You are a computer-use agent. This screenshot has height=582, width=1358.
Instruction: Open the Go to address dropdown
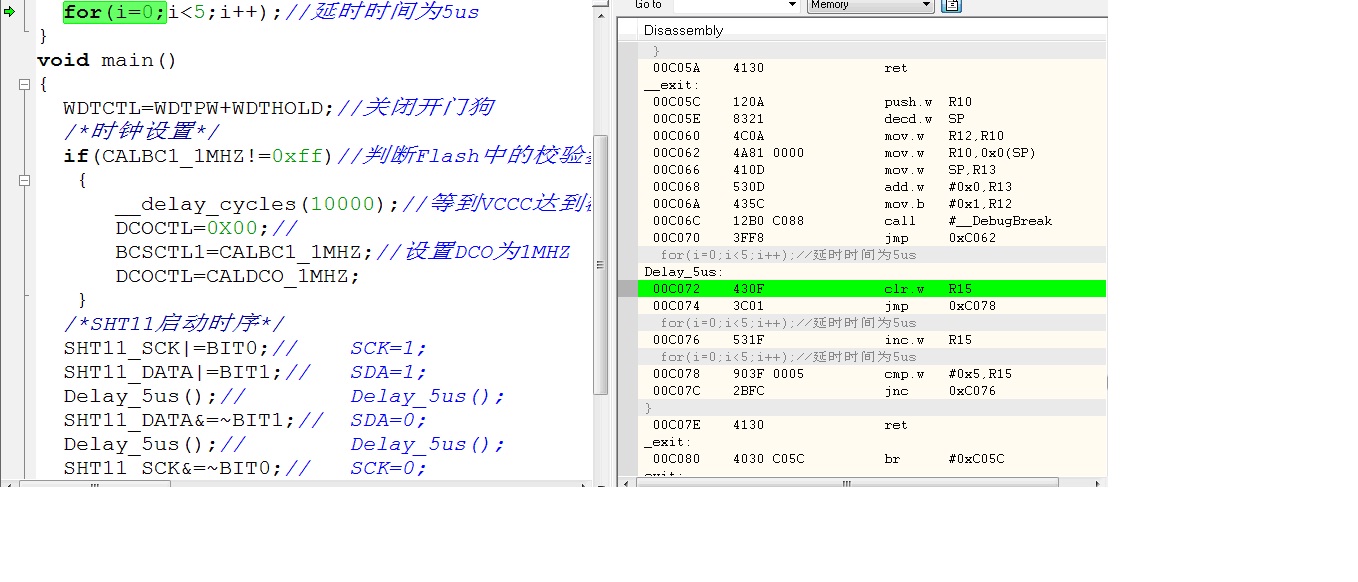792,5
